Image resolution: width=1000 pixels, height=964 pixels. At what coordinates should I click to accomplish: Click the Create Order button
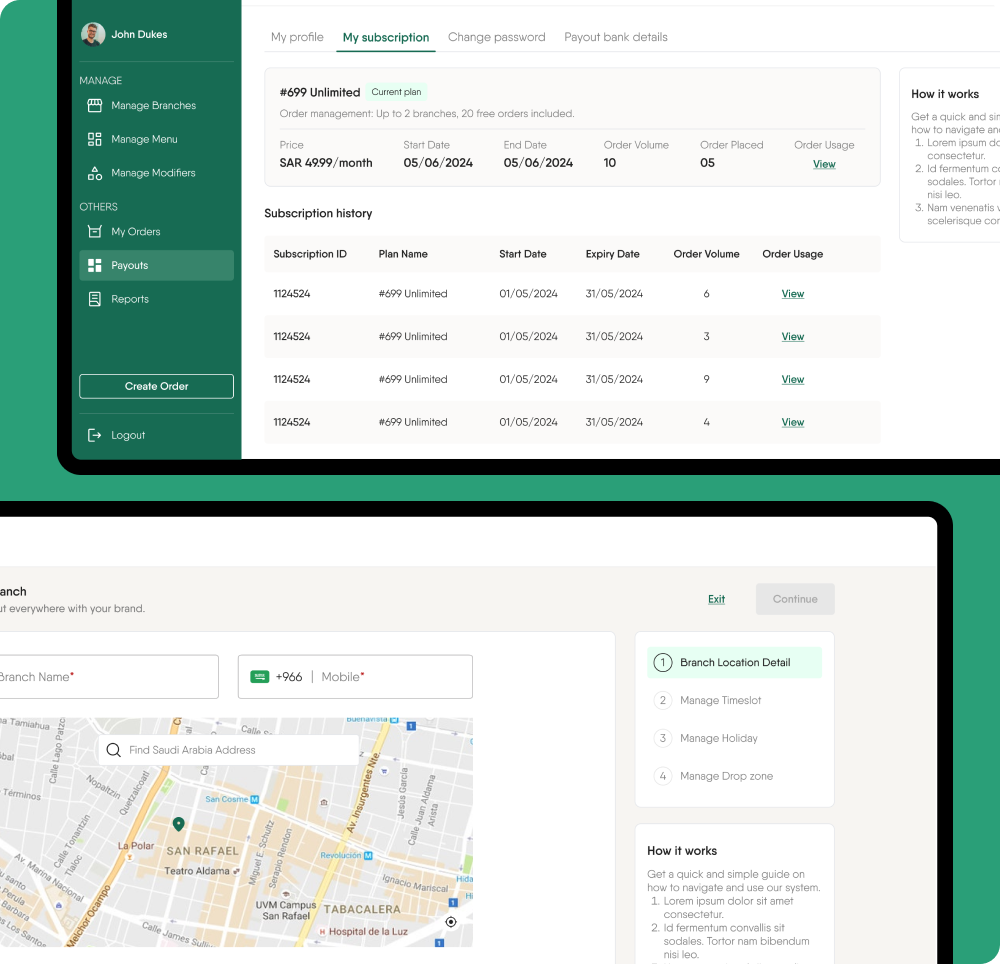coord(156,386)
